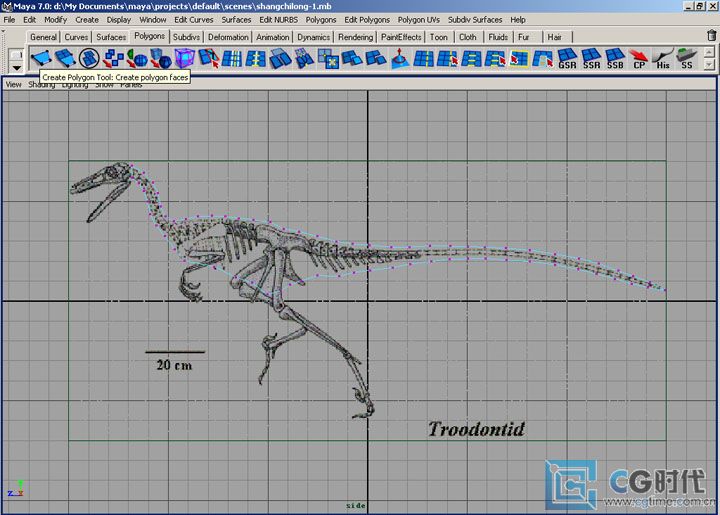720x515 pixels.
Task: Click the horizontal rungs icon with red cursor
Action: pos(495,58)
